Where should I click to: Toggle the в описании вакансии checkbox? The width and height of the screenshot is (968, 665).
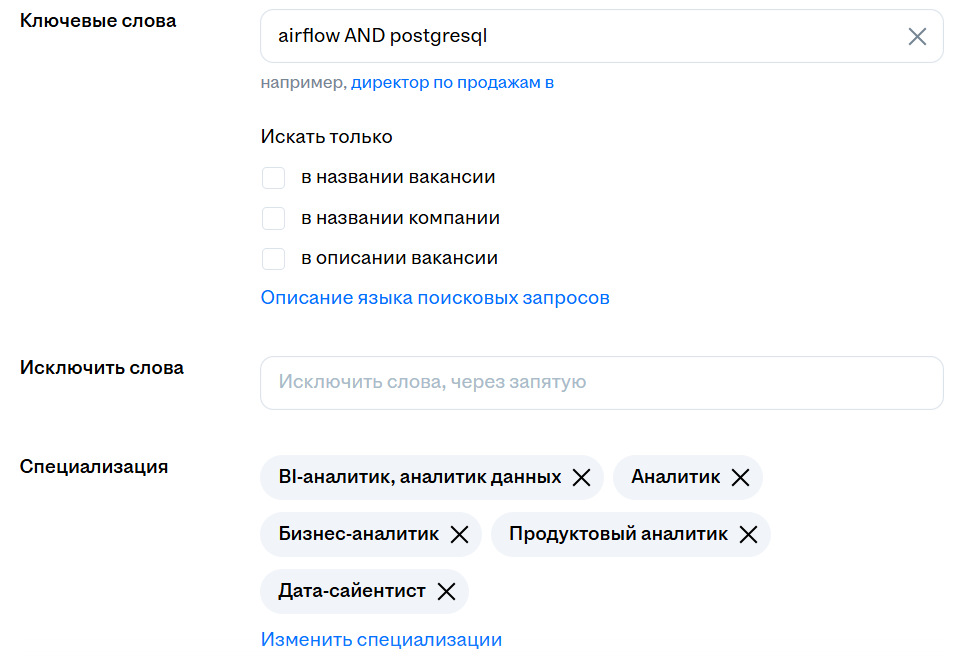click(273, 259)
